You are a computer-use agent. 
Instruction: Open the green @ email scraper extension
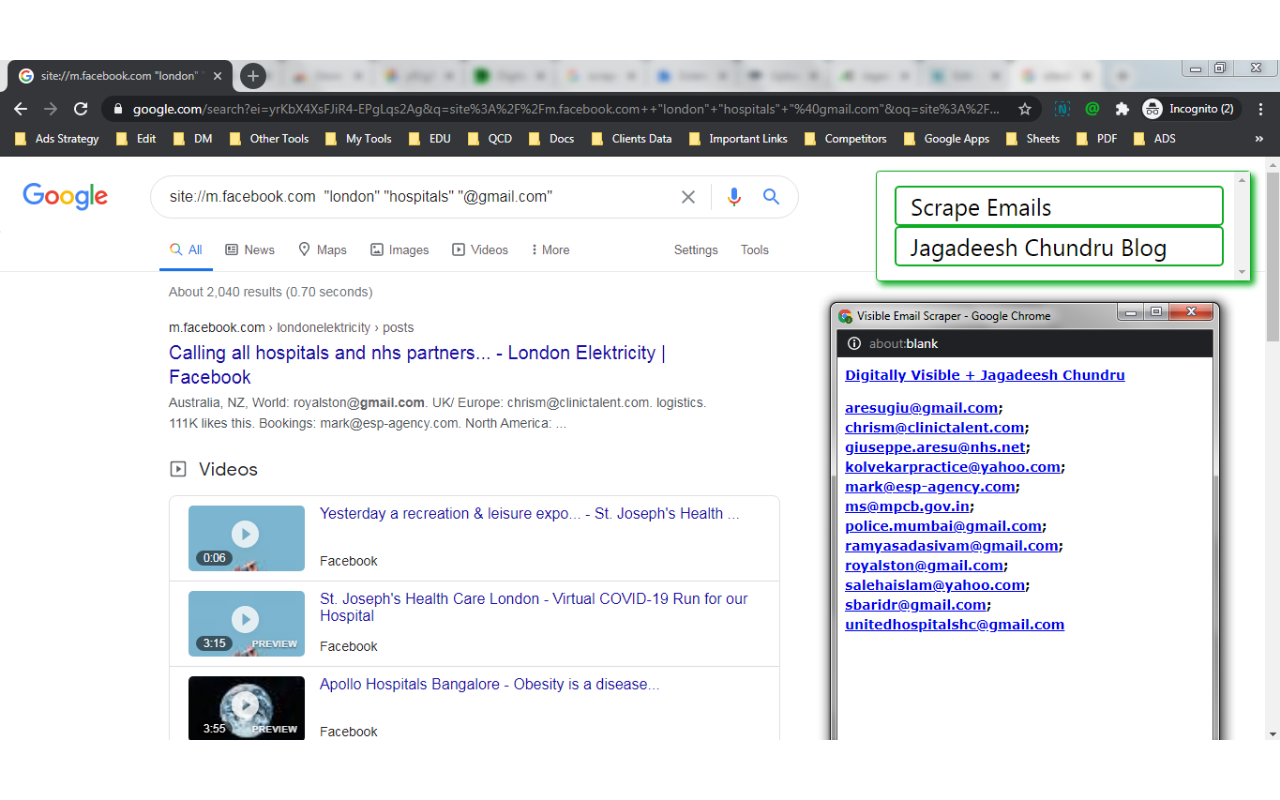coord(1092,109)
